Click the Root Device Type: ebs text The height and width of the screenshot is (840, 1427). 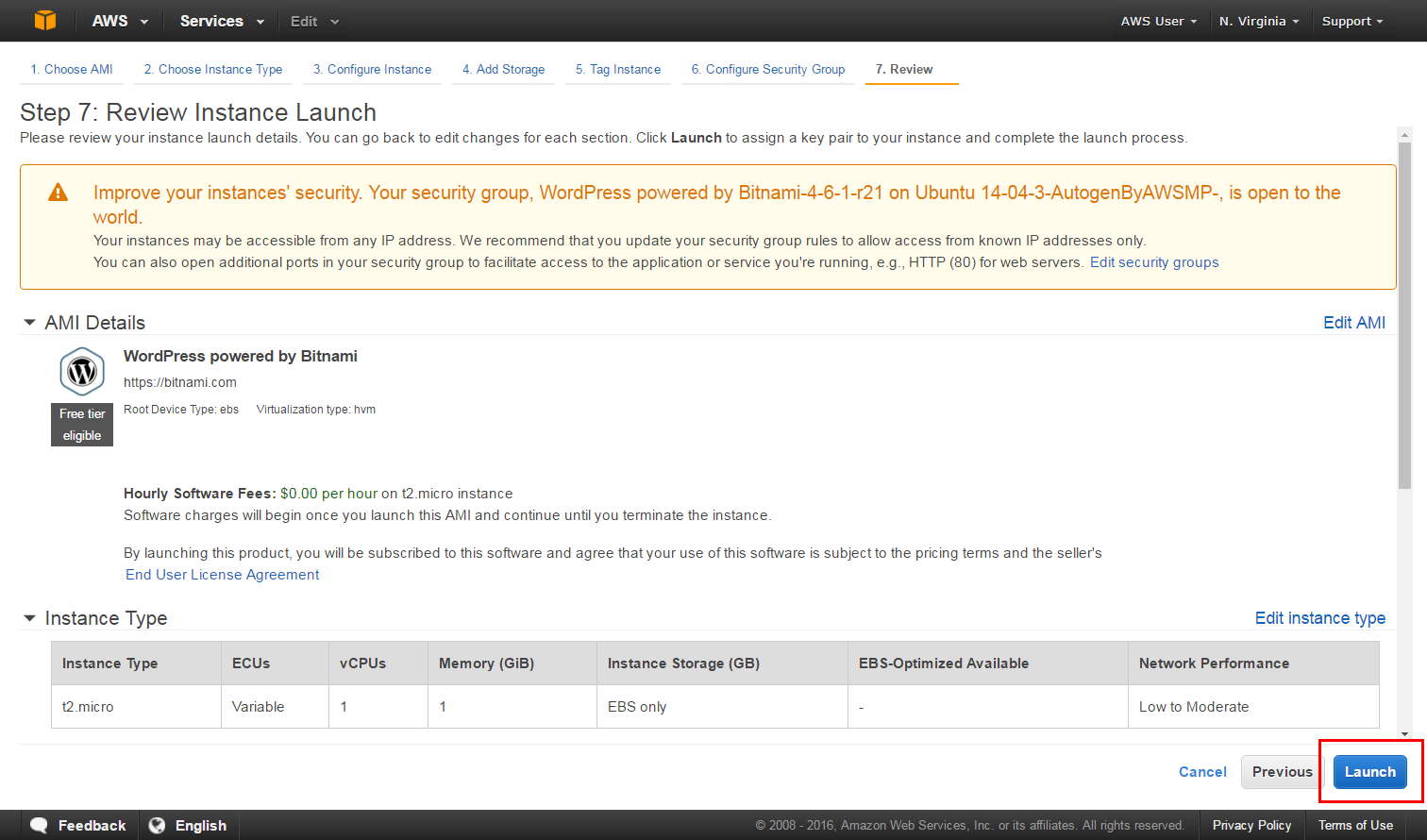point(181,410)
